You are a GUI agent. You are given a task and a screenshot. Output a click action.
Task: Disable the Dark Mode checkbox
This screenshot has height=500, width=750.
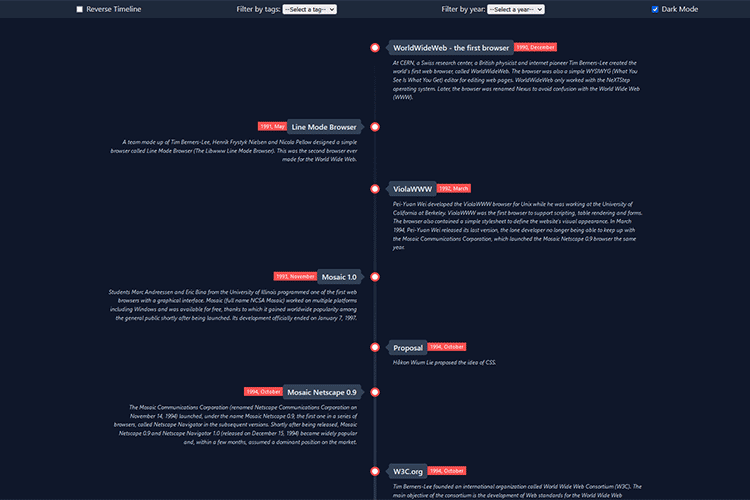click(655, 9)
